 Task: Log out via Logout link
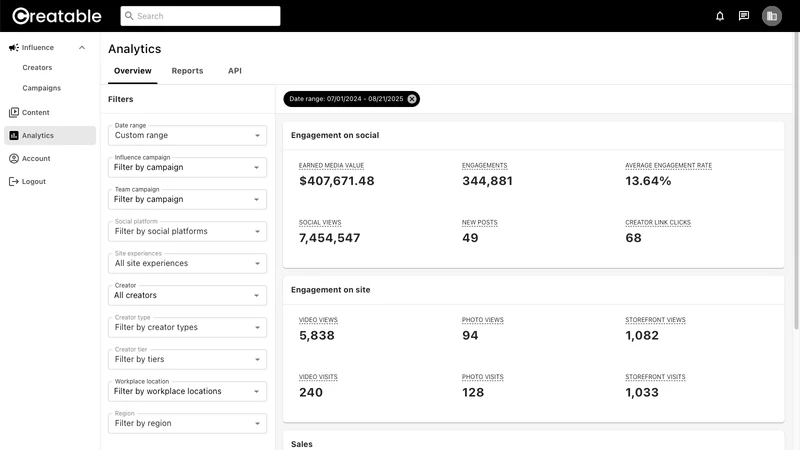34,182
